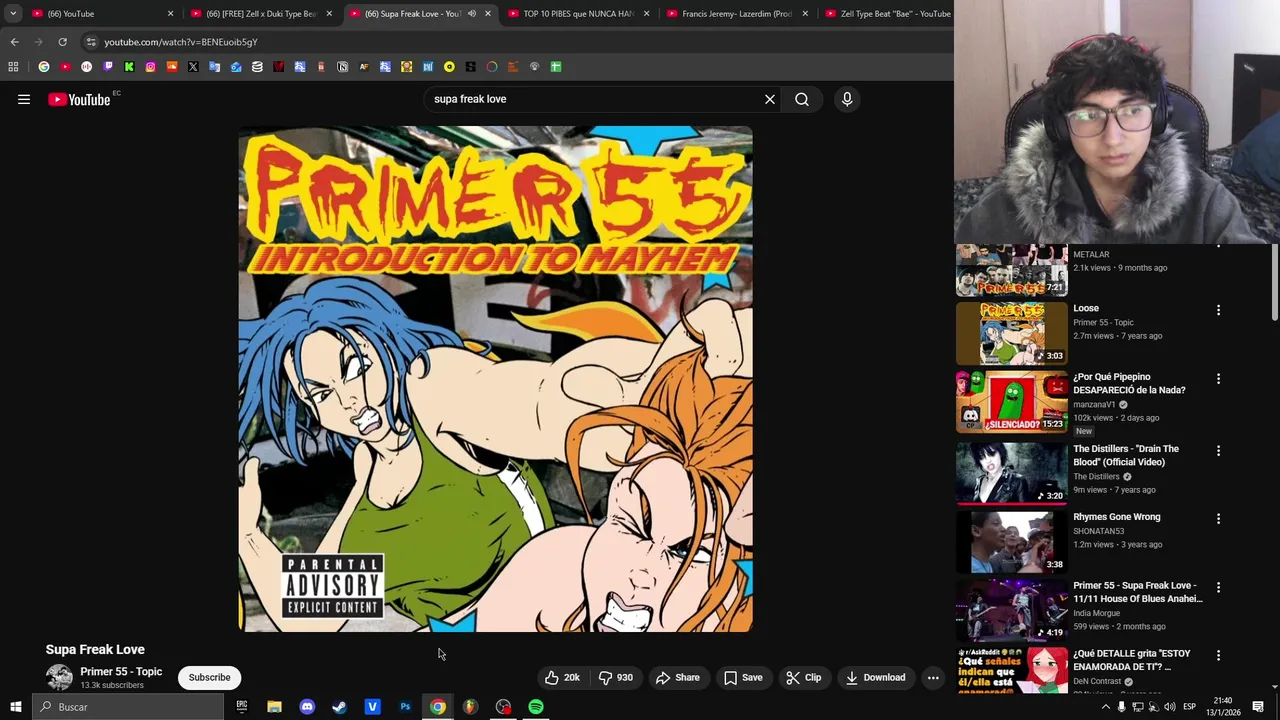
Task: Close the Supa Freak Love tab
Action: pos(488,13)
